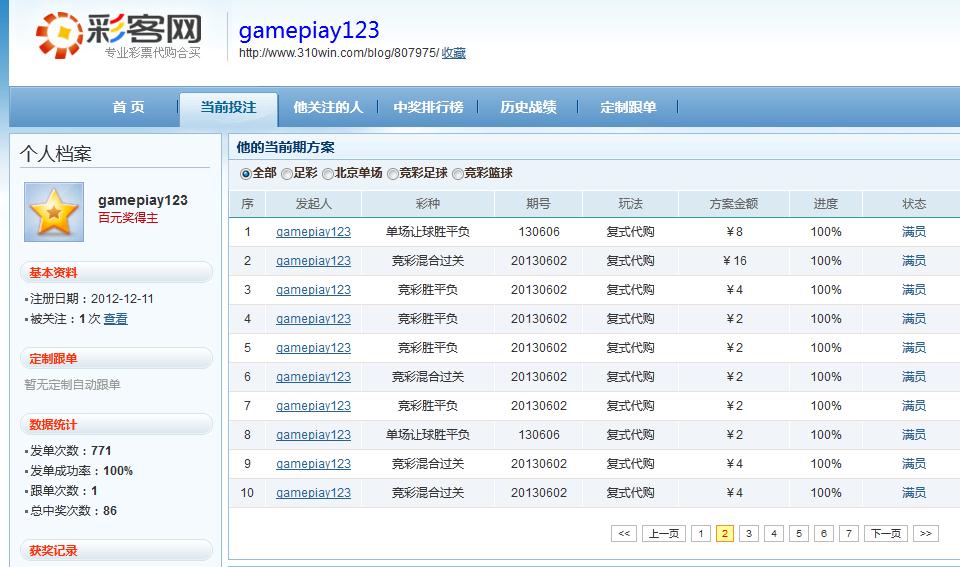
Task: Go to page 3 in pagination
Action: [x=749, y=533]
